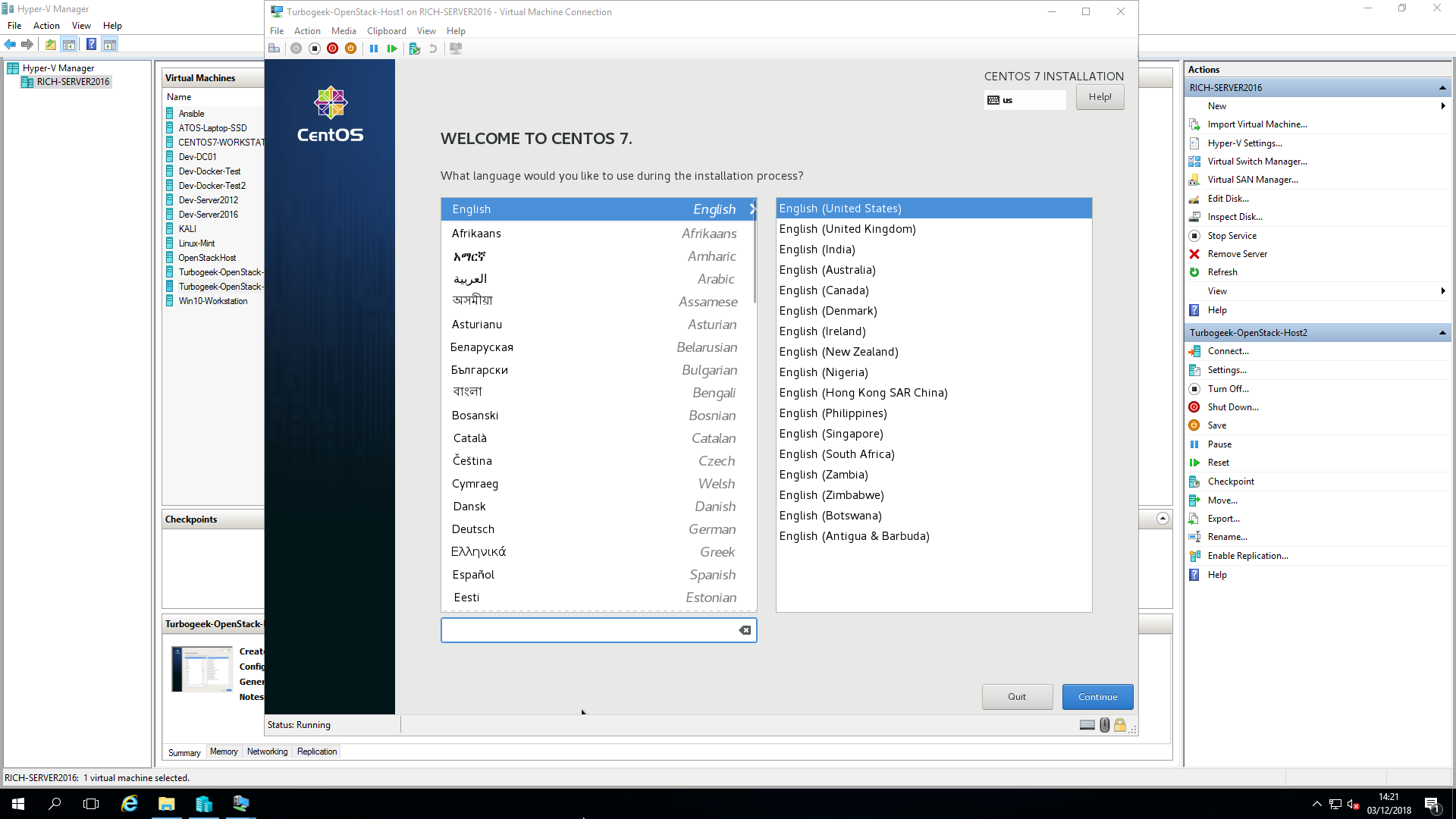Click Import Virtual Machine action
This screenshot has height=819, width=1456.
pyautogui.click(x=1257, y=124)
